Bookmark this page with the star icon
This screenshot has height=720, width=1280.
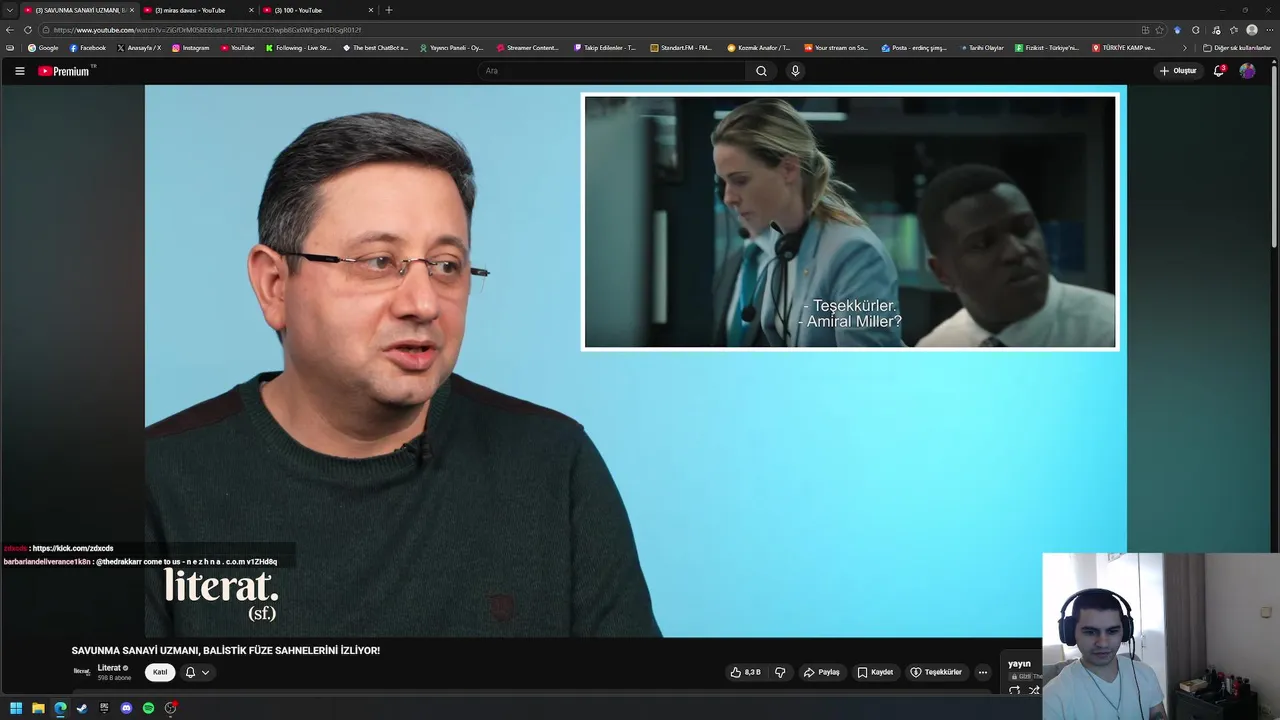coord(1160,30)
